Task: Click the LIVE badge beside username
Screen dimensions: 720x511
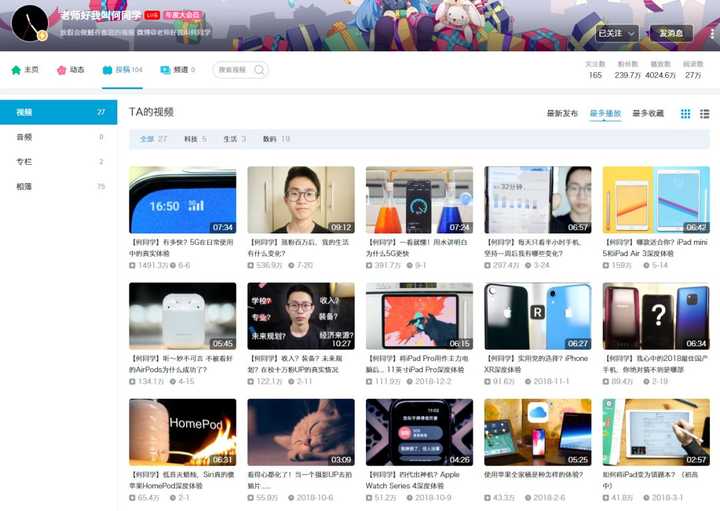Action: (x=152, y=15)
